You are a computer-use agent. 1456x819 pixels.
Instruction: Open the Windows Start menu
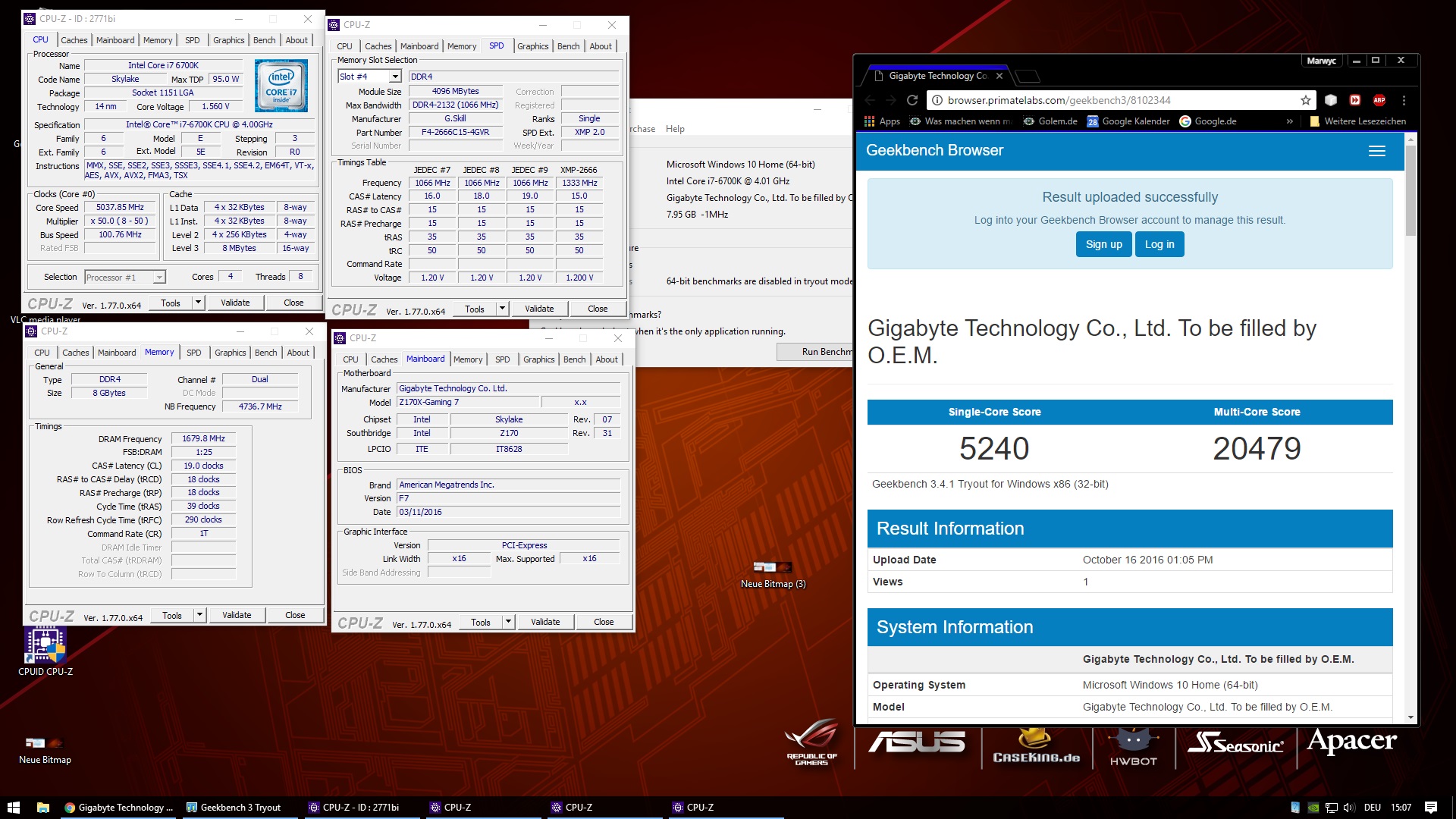tap(13, 808)
